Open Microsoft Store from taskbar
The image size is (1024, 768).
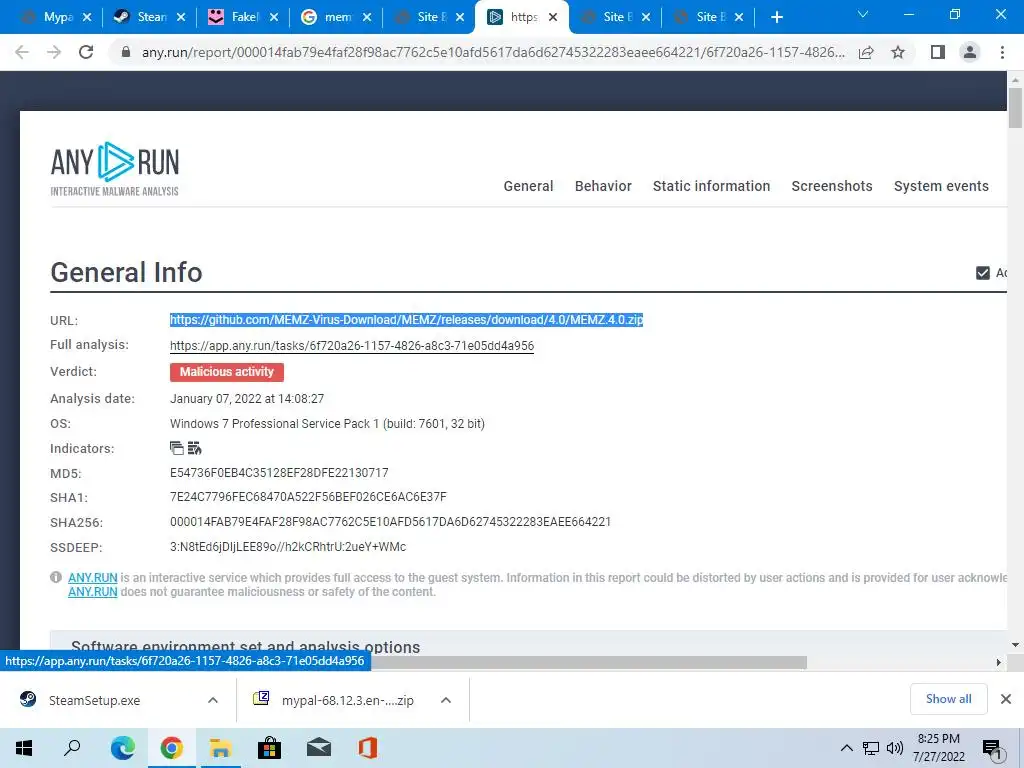pyautogui.click(x=269, y=748)
